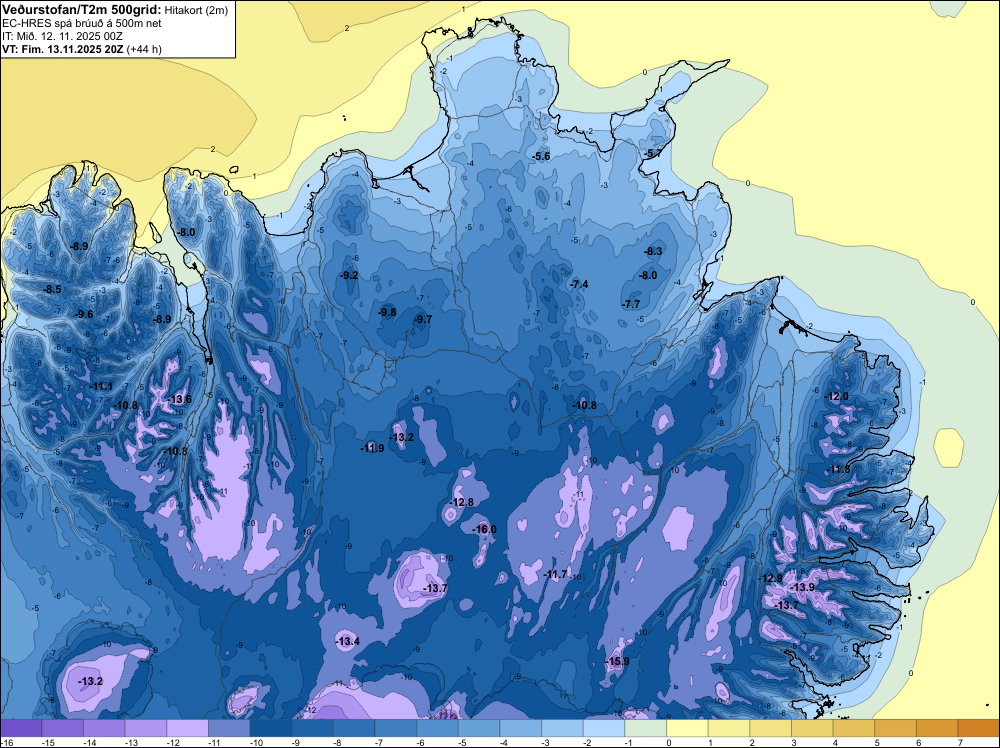The height and width of the screenshot is (748, 1000).
Task: Click the legend tick label -10
Action: coord(255,742)
